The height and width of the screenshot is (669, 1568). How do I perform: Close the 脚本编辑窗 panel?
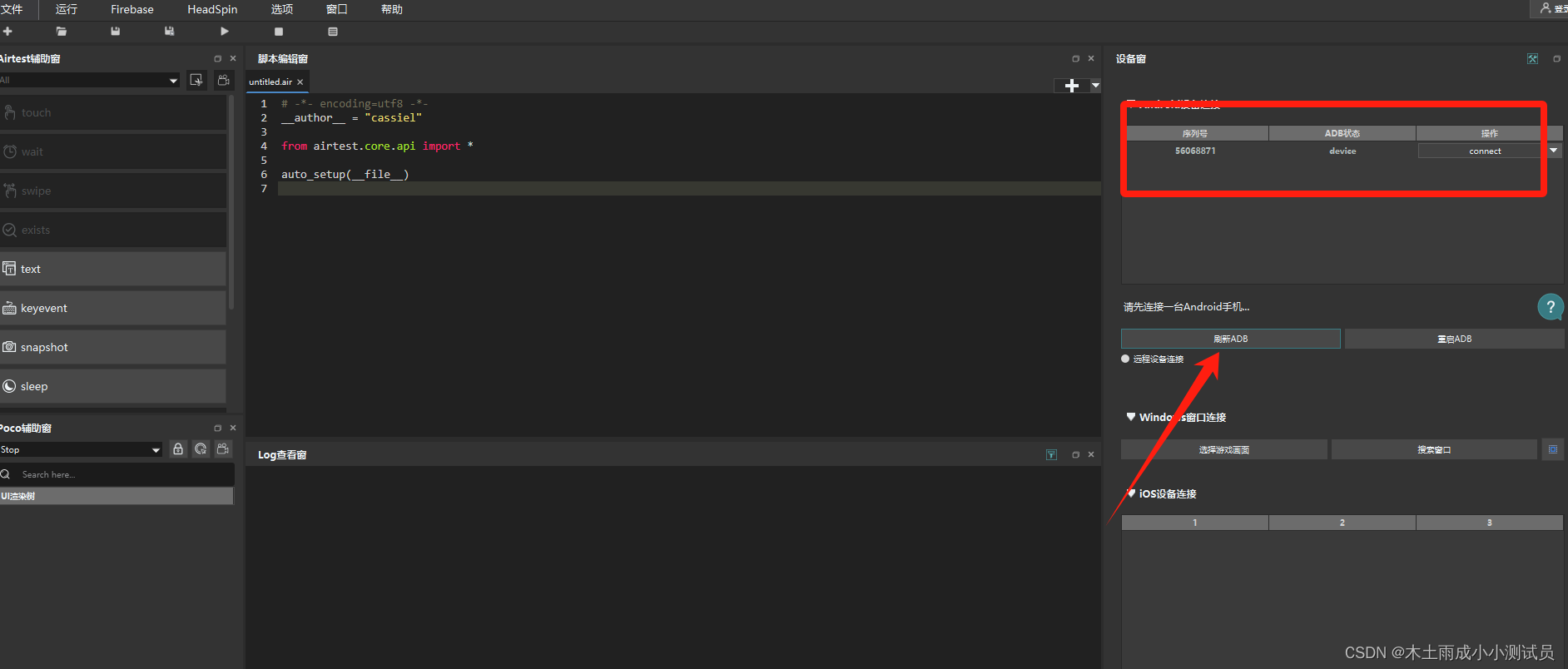point(1091,58)
